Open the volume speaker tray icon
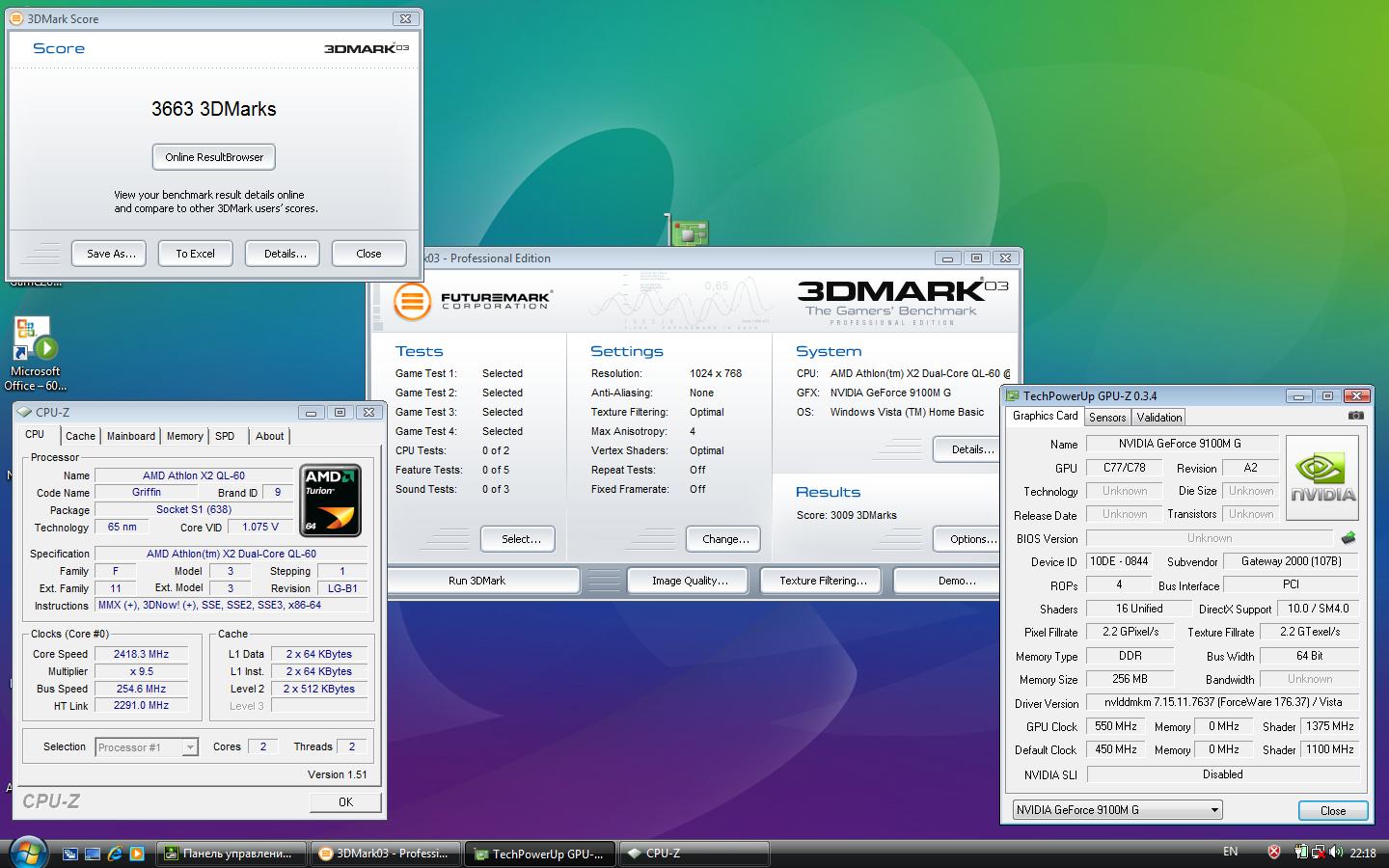The height and width of the screenshot is (868, 1389). point(1336,853)
